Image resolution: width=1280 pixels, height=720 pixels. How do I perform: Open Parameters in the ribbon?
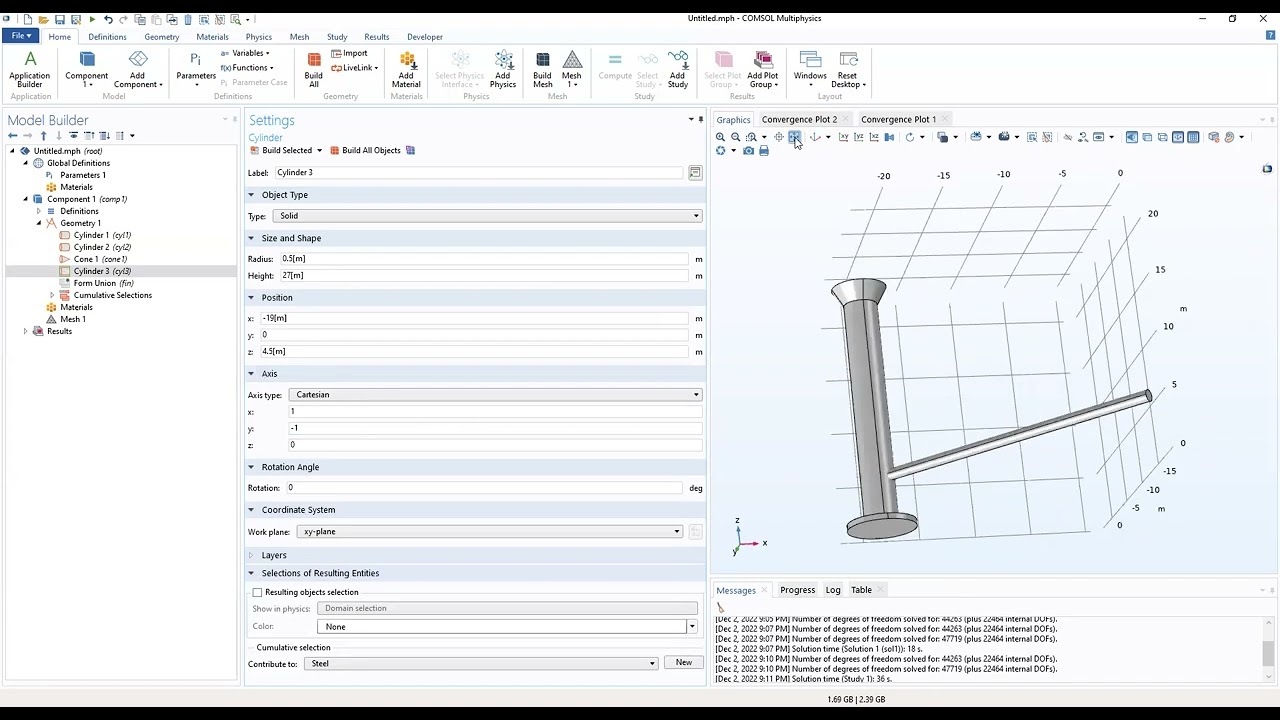196,69
